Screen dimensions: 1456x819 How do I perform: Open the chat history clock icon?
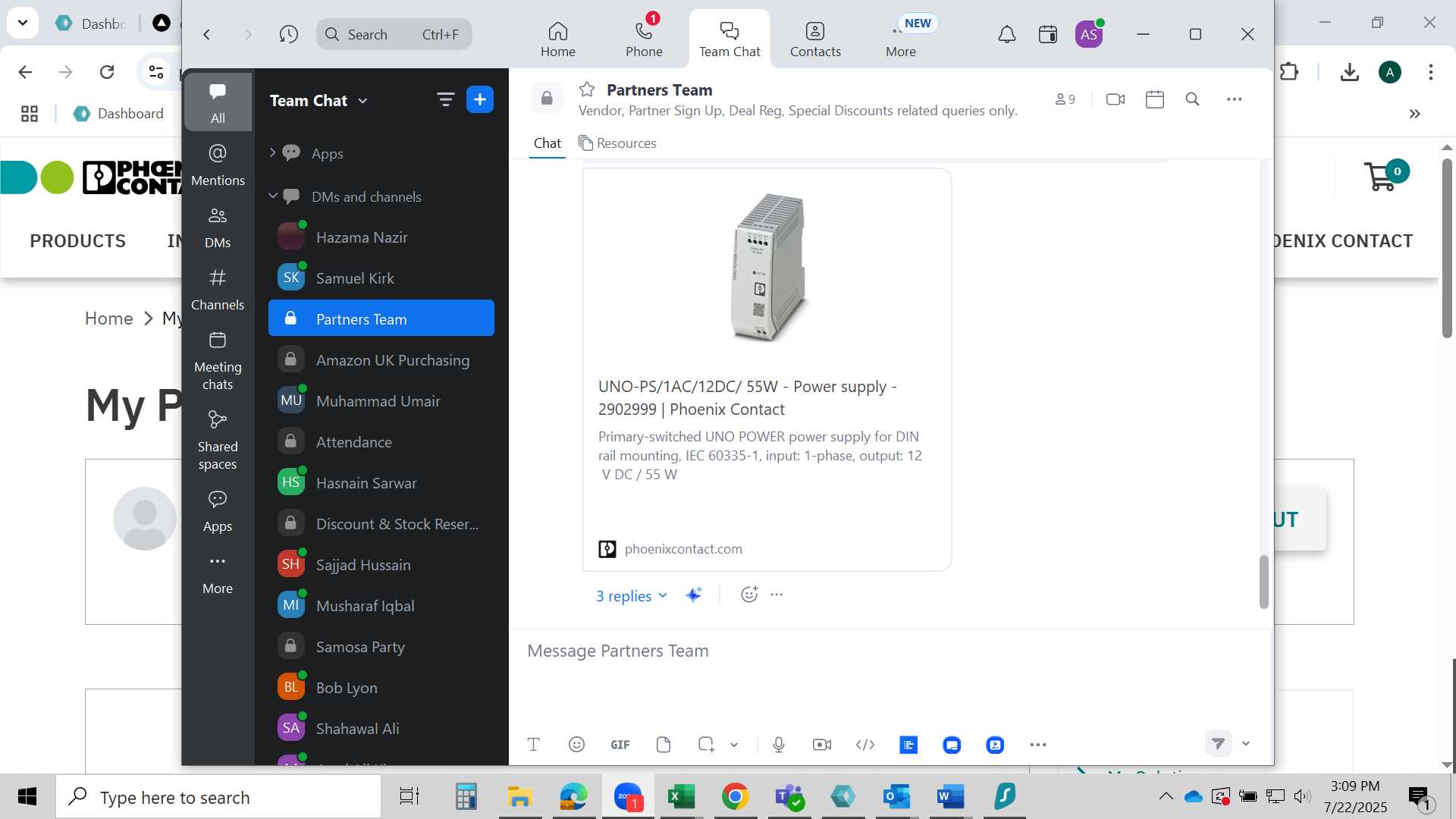288,34
